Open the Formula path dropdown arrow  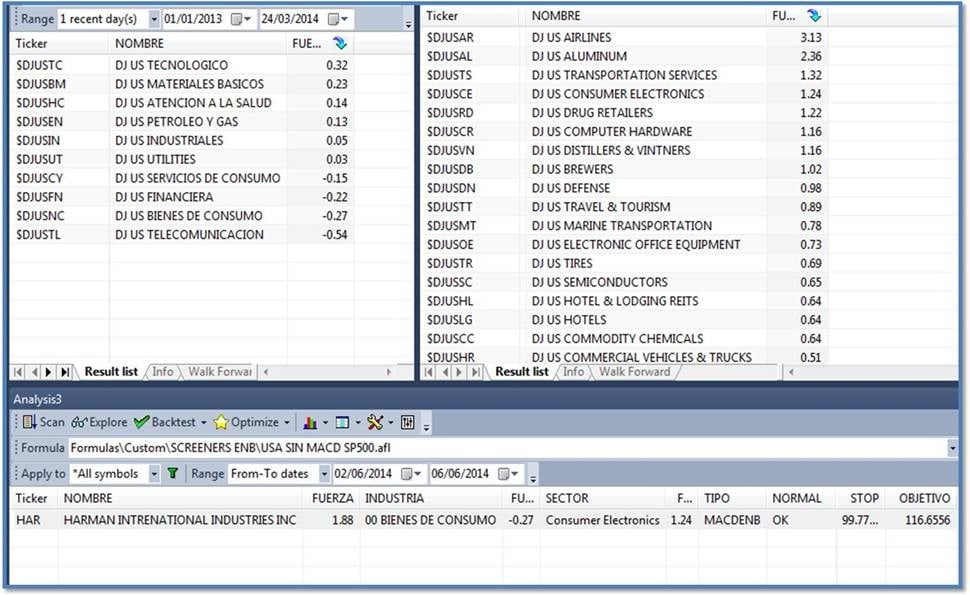coord(952,448)
